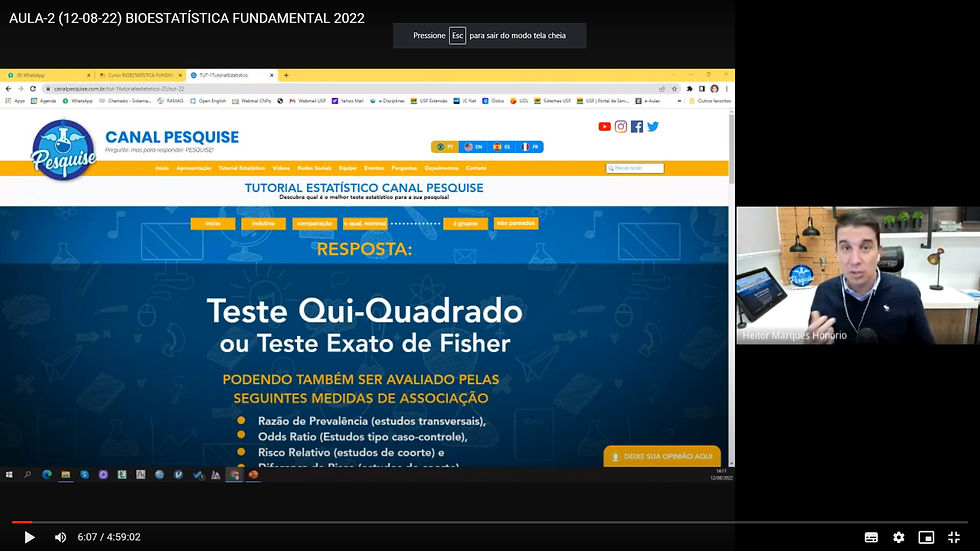Open Perguntas menu item
Screen dimensions: 980x551
click(404, 168)
